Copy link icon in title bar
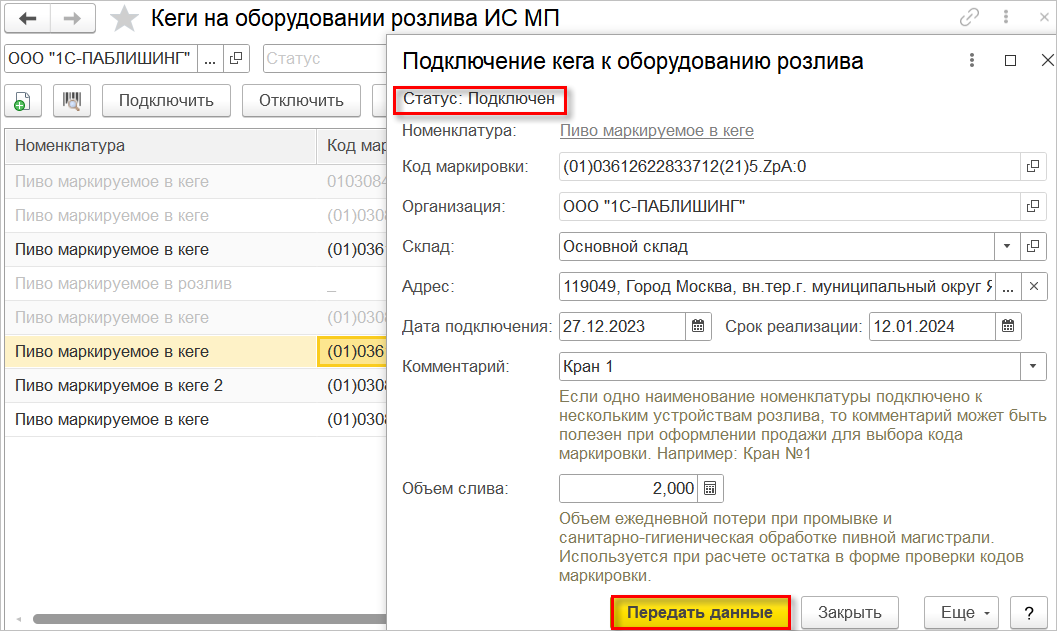Screen dimensions: 1057x631 pos(968,17)
